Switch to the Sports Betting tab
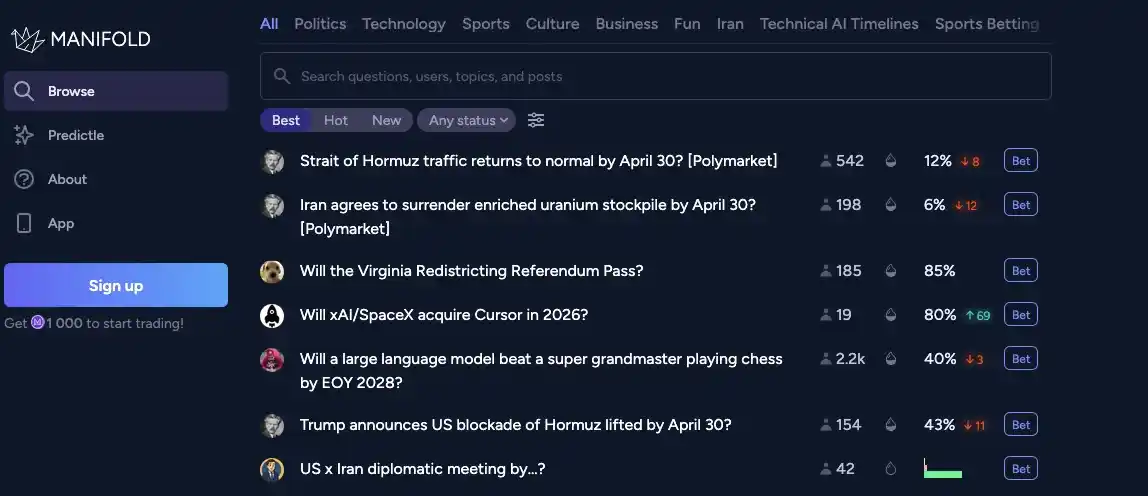This screenshot has width=1148, height=496. coord(987,23)
